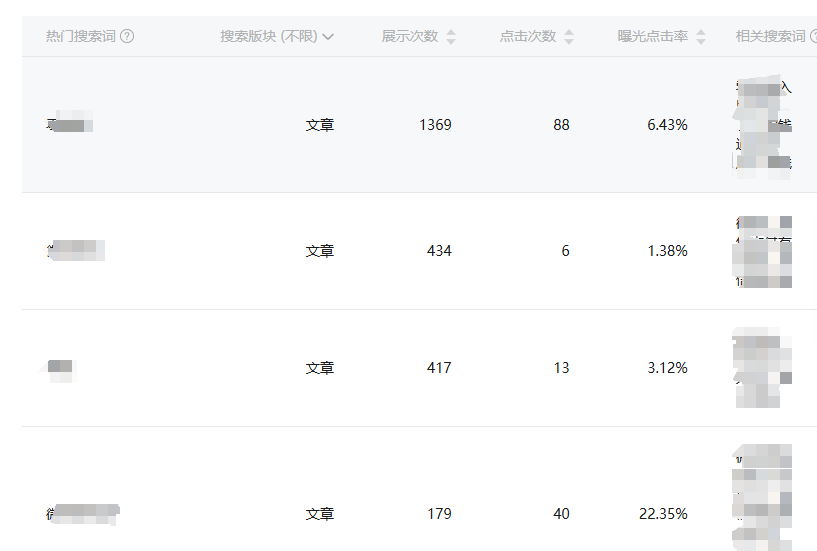This screenshot has width=817, height=551.
Task: Select the 1369 impressions cell
Action: coord(435,125)
